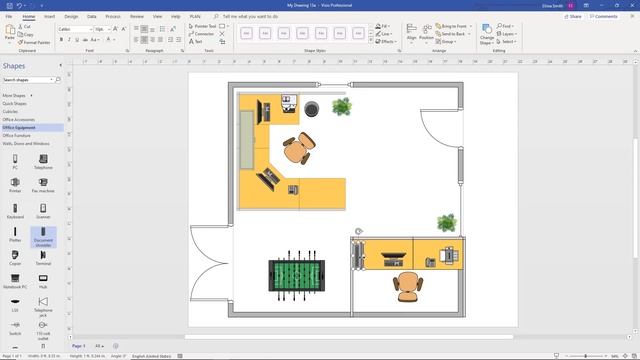Open the Data ribbon tab
640x360 pixels.
pyautogui.click(x=91, y=16)
